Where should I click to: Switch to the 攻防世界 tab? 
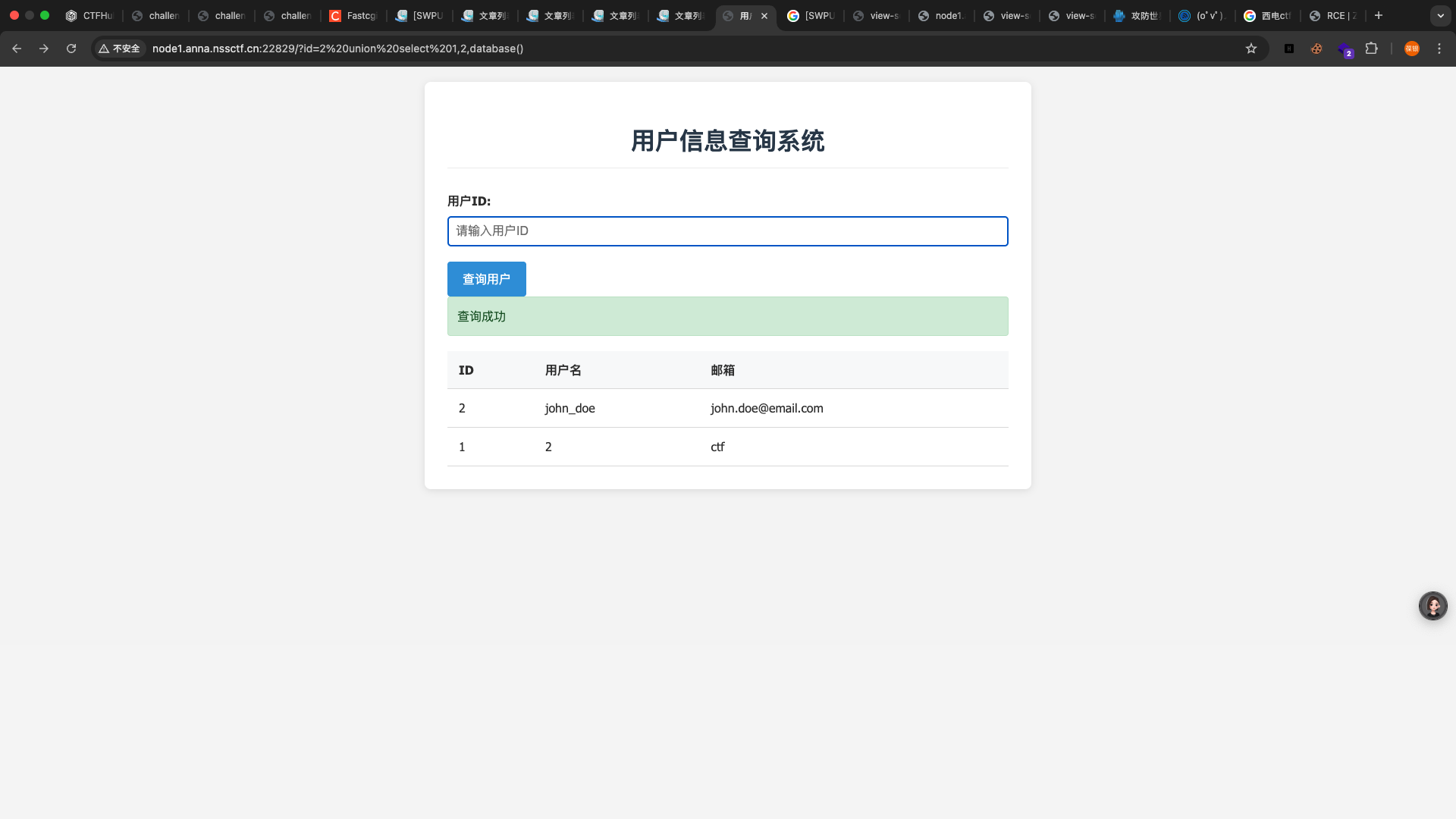(x=1137, y=15)
